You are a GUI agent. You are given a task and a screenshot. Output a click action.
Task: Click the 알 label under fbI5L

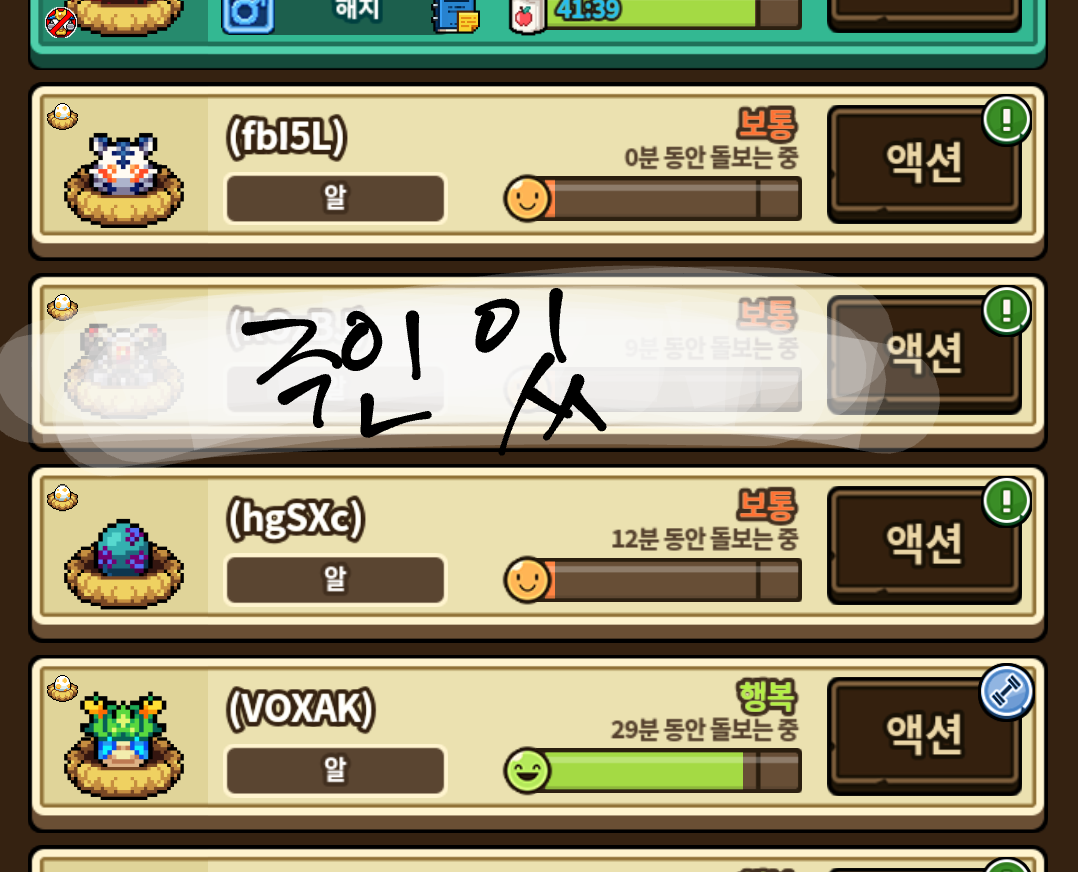336,198
